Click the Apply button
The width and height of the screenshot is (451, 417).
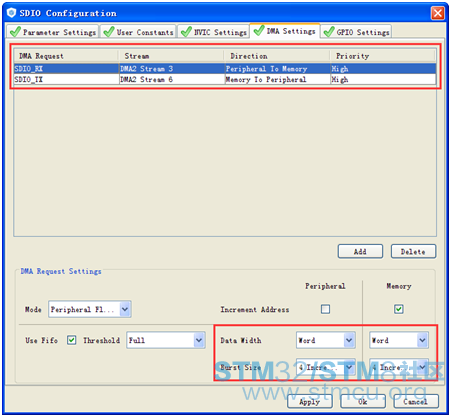coord(310,401)
